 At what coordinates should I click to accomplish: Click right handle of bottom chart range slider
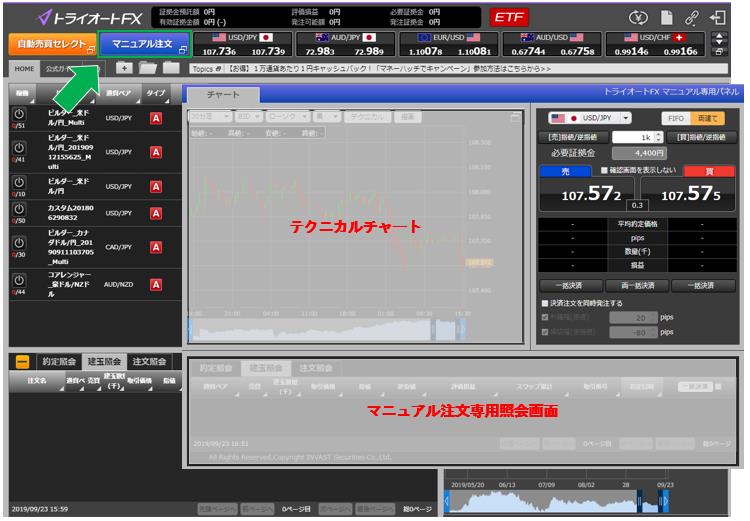pyautogui.click(x=663, y=501)
